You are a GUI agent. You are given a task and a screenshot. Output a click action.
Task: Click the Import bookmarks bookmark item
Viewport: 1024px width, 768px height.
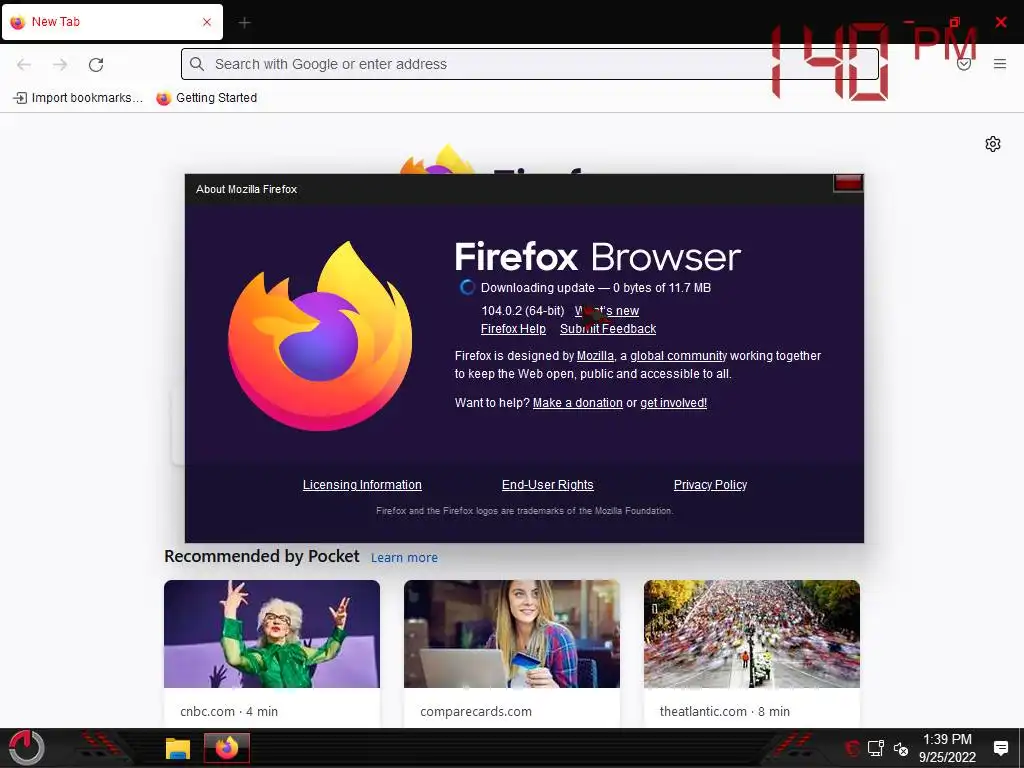pos(78,98)
